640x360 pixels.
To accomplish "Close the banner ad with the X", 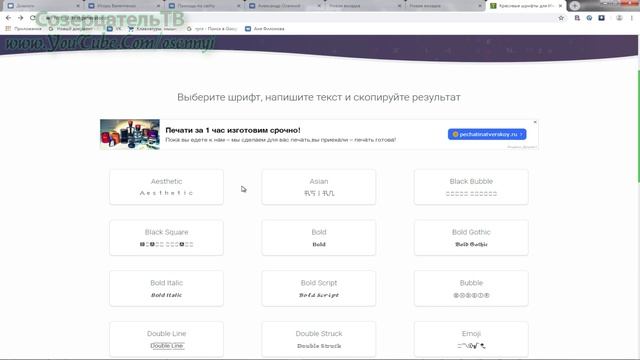I will (x=535, y=122).
